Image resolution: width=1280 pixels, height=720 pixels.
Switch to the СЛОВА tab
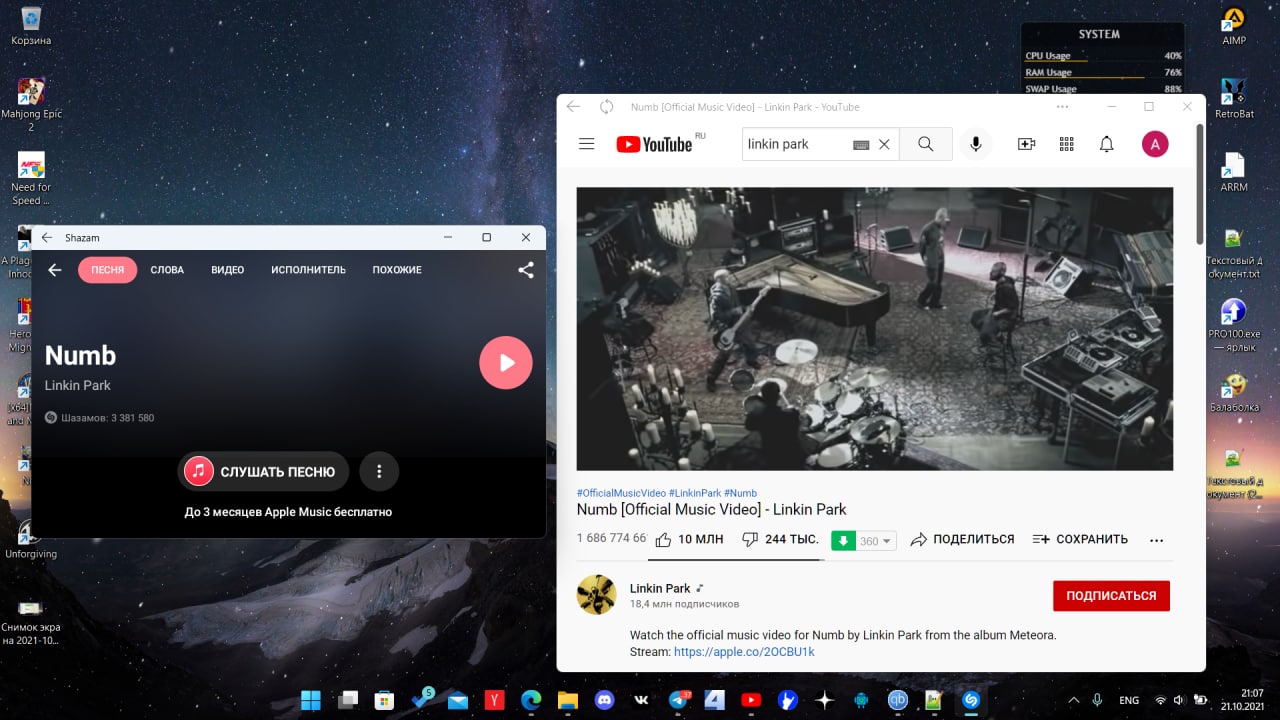(167, 270)
